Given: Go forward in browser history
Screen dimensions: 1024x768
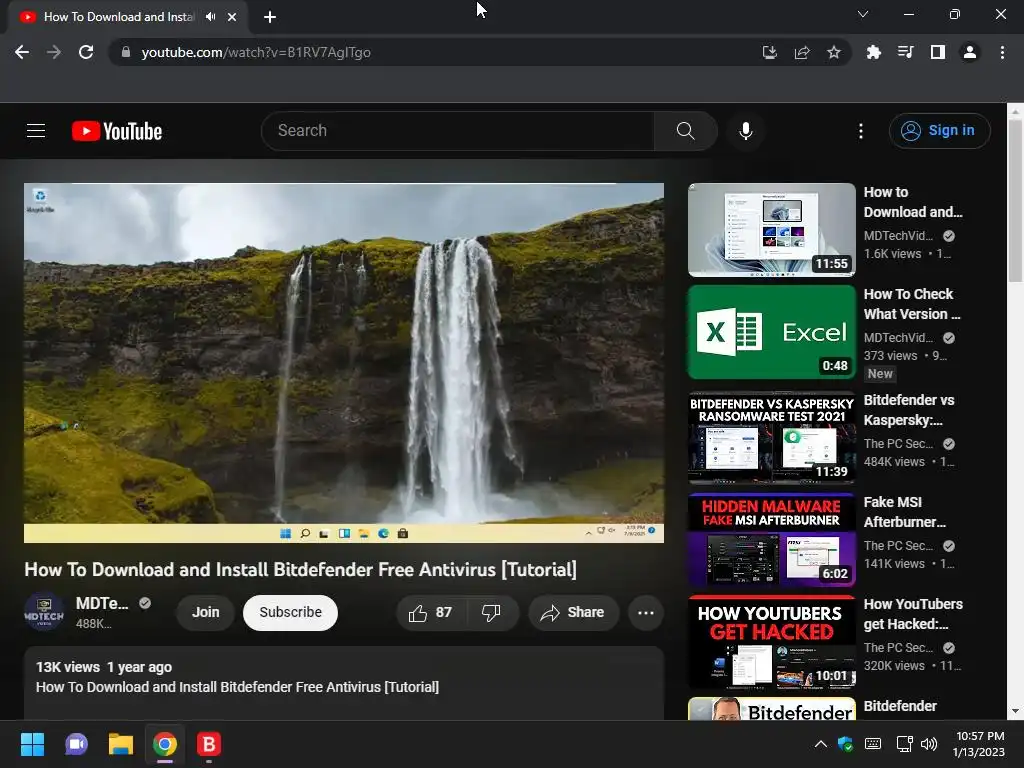Looking at the screenshot, I should 54,52.
